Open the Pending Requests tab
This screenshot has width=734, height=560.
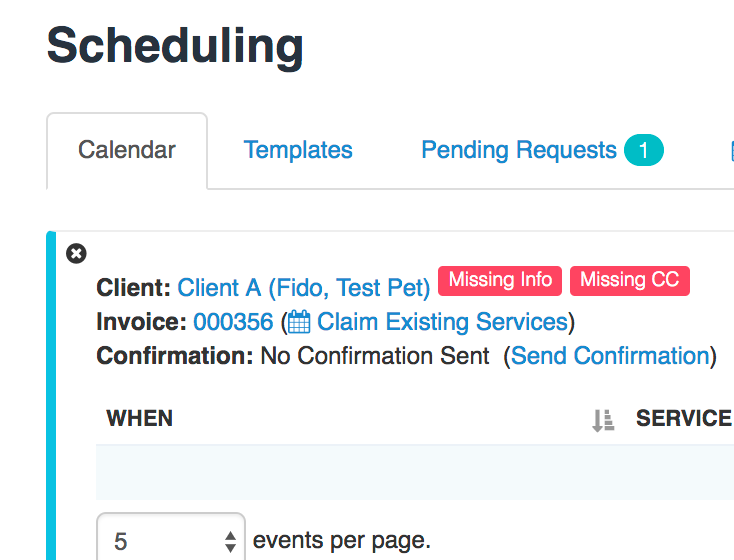pyautogui.click(x=519, y=150)
